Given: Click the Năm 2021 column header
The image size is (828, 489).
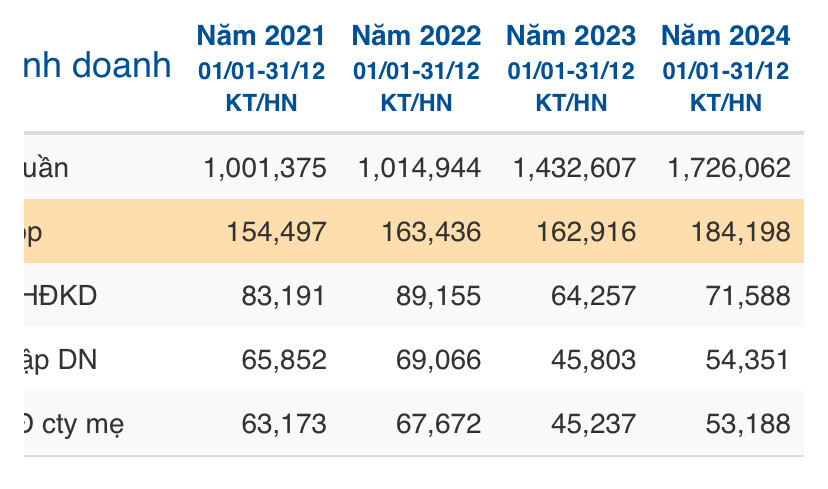Looking at the screenshot, I should point(261,37).
